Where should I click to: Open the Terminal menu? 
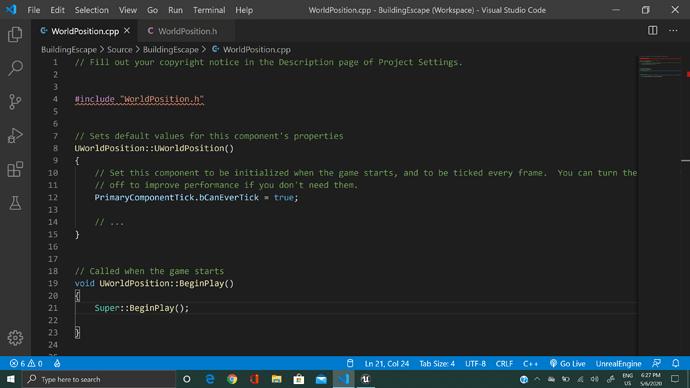(x=209, y=10)
